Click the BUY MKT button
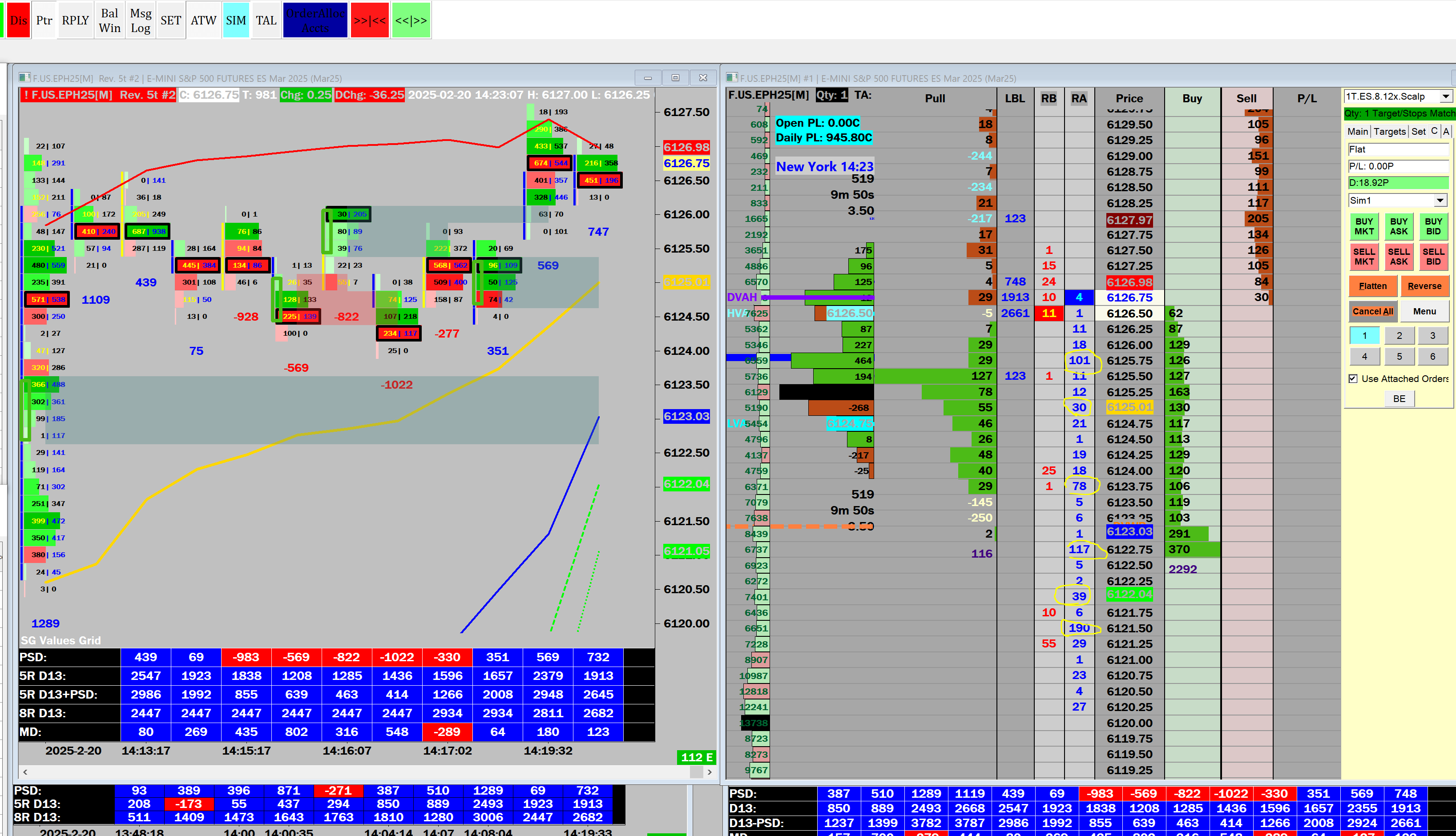Screen dimensions: 1456x836 [1364, 226]
